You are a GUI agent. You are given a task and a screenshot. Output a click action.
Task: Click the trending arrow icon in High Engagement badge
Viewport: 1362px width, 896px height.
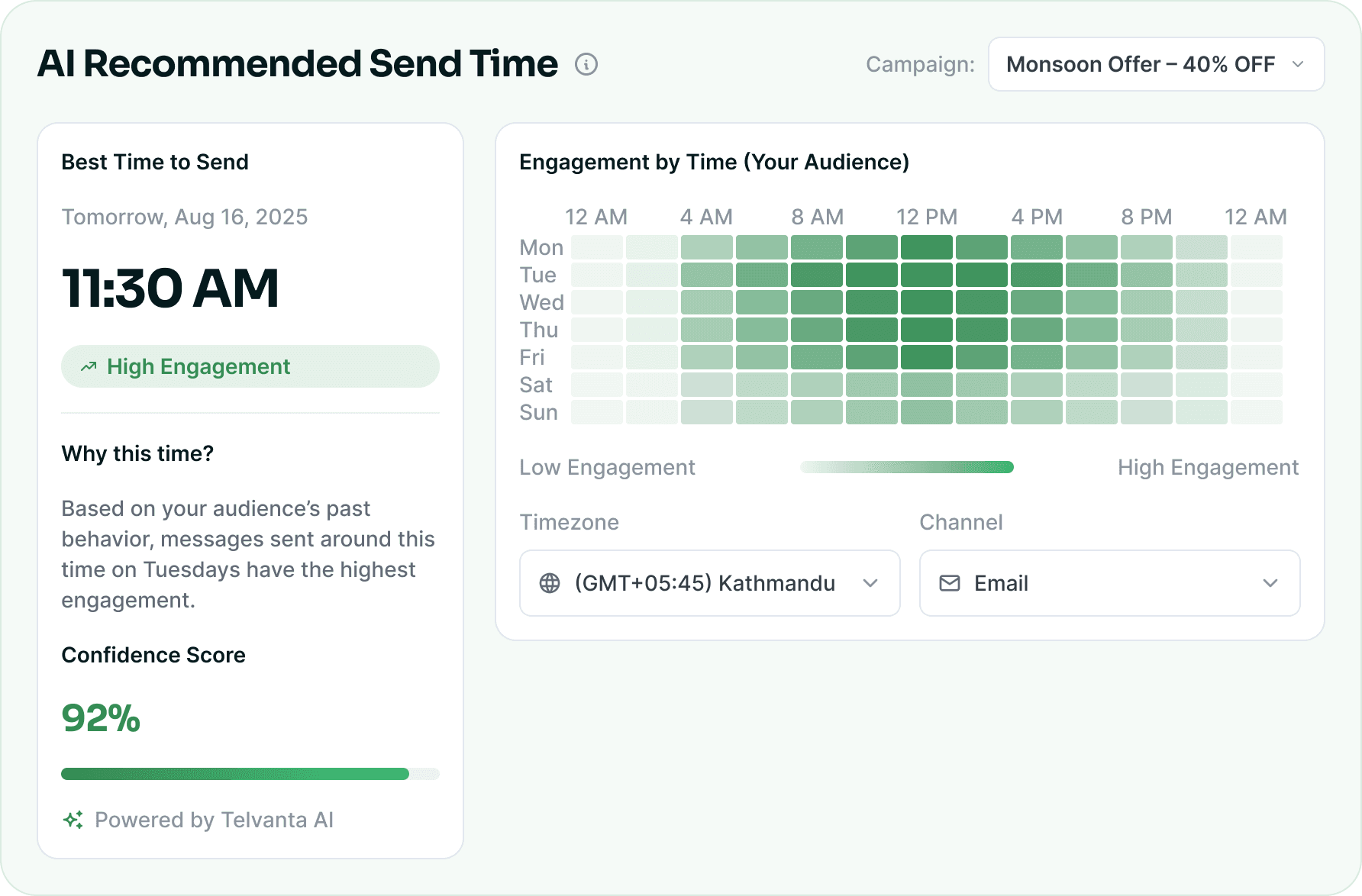coord(89,366)
